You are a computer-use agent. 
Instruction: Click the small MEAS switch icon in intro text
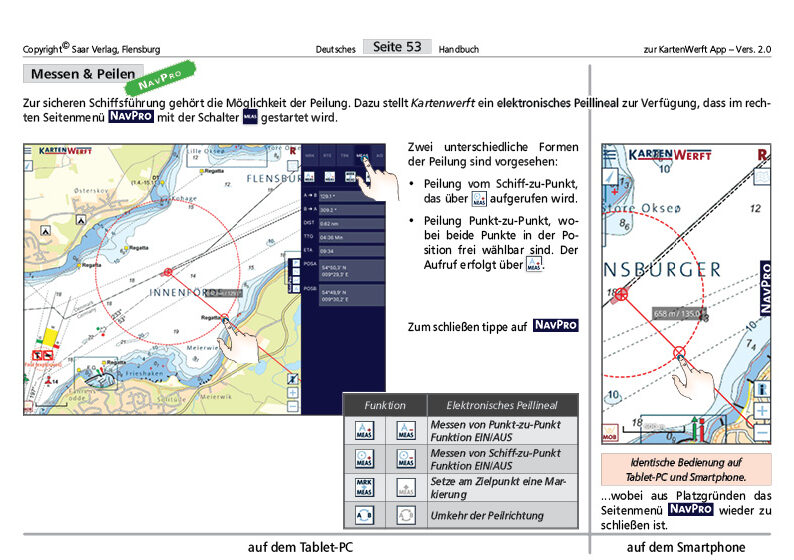click(250, 117)
